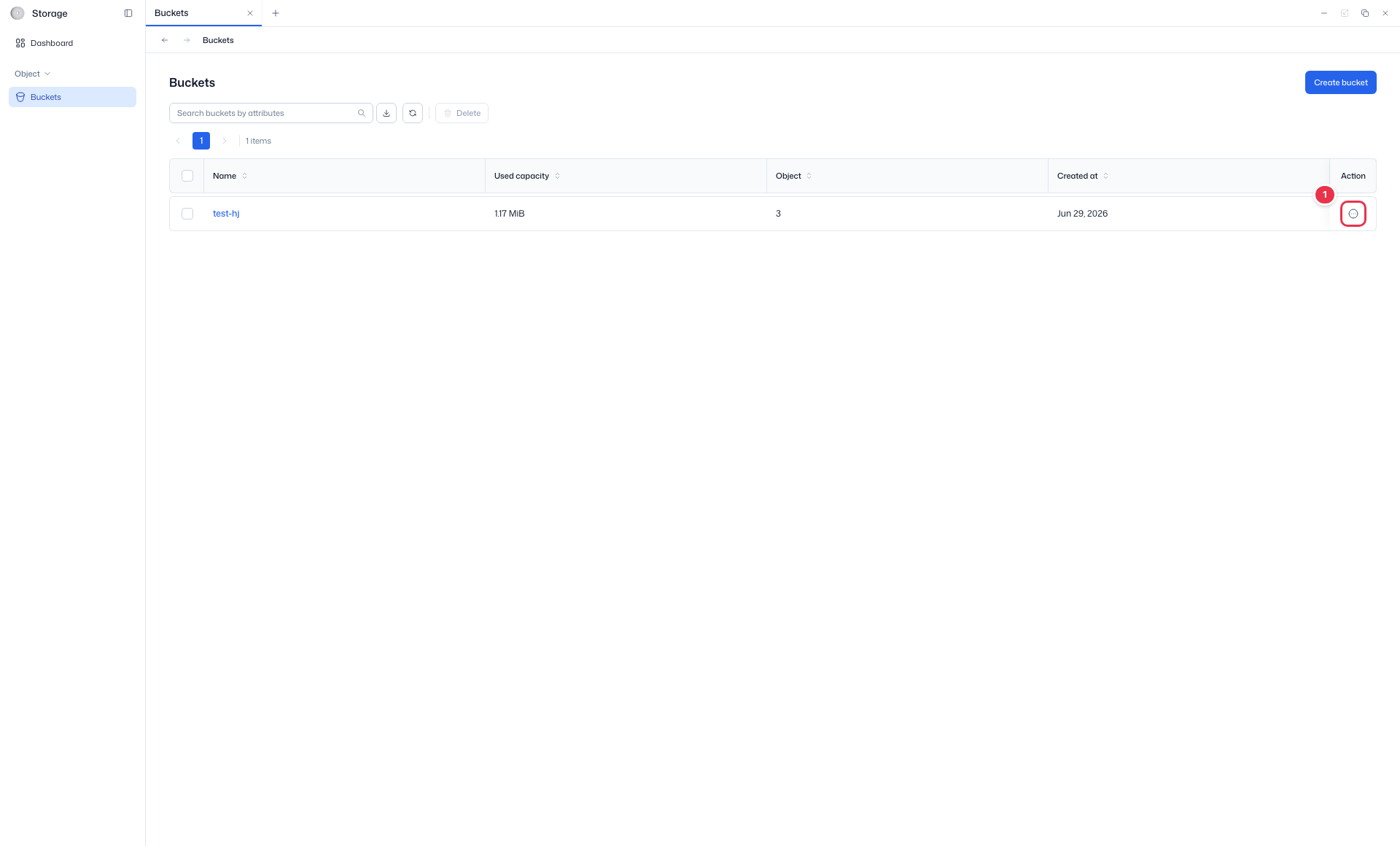Screen dimensions: 1400x846
Task: Select page 1 in pagination
Action: coord(201,141)
